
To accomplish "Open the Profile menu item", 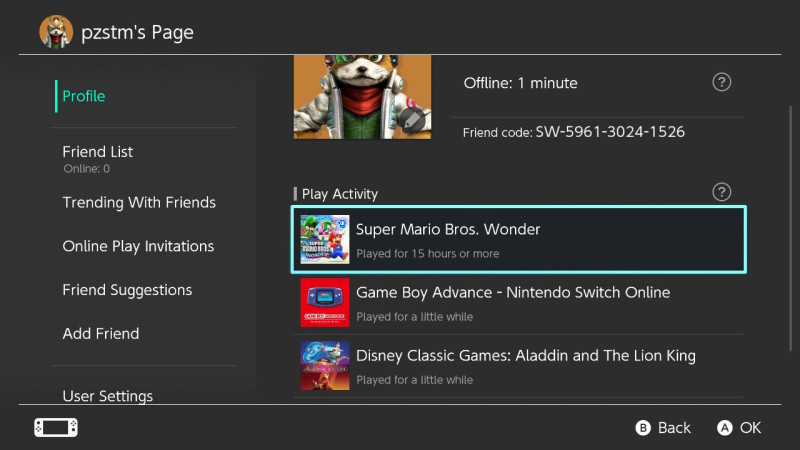I will click(x=84, y=96).
